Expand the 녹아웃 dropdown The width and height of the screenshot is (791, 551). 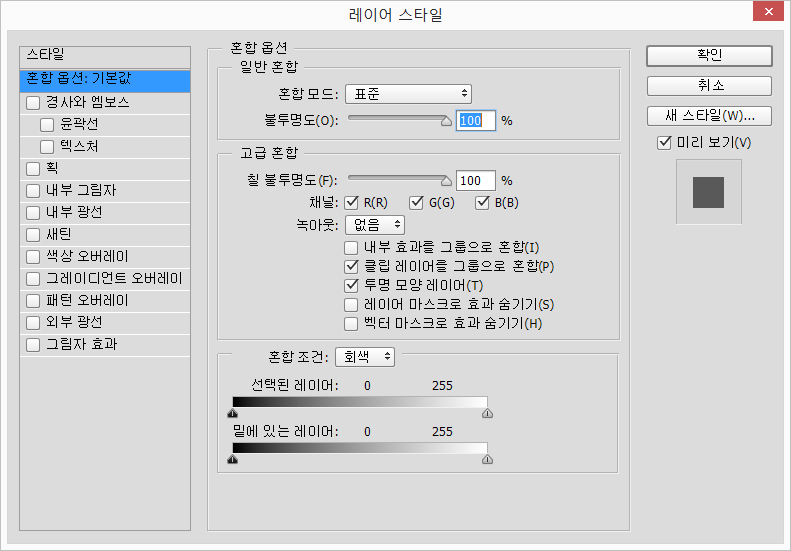[375, 225]
